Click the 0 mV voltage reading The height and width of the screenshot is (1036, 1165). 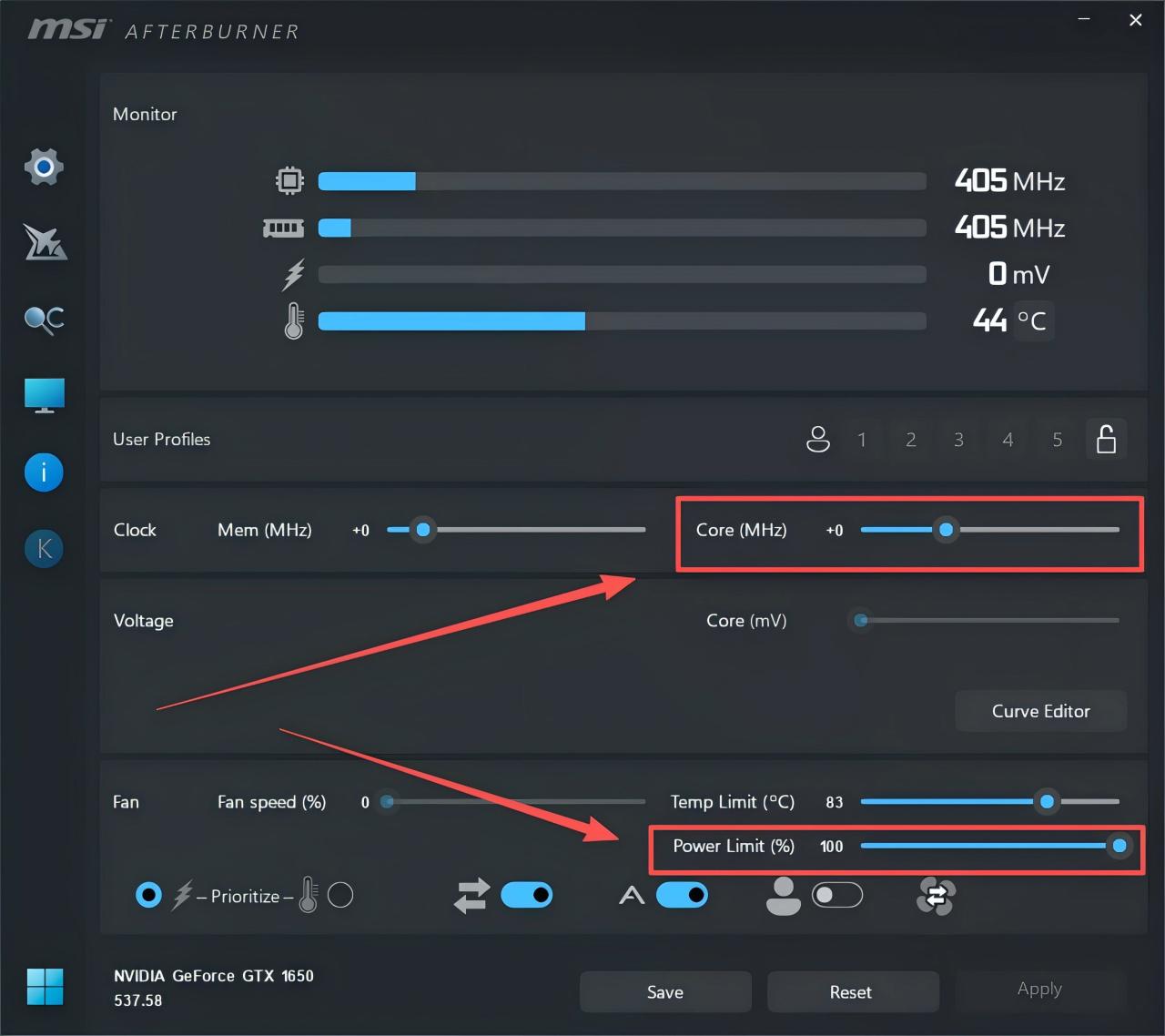point(1018,273)
